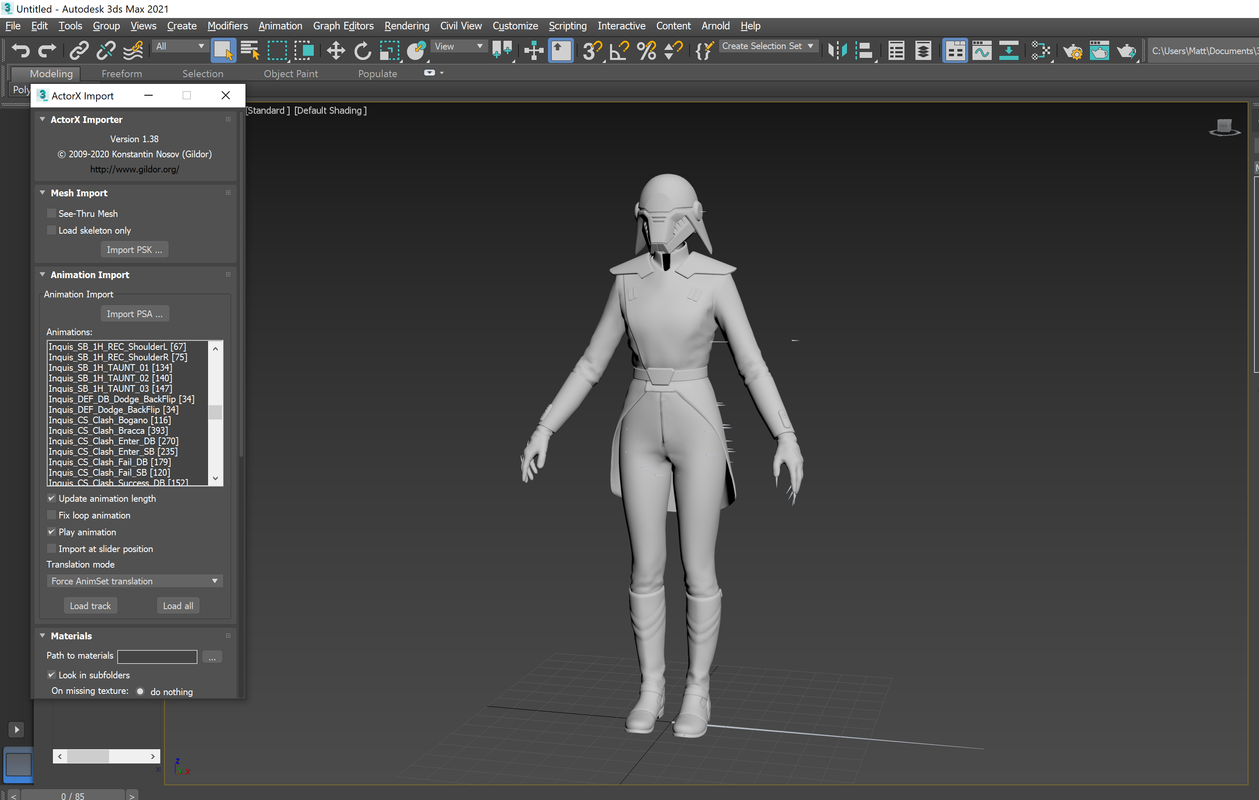Open Create Selection Set dropdown

pyautogui.click(x=768, y=46)
